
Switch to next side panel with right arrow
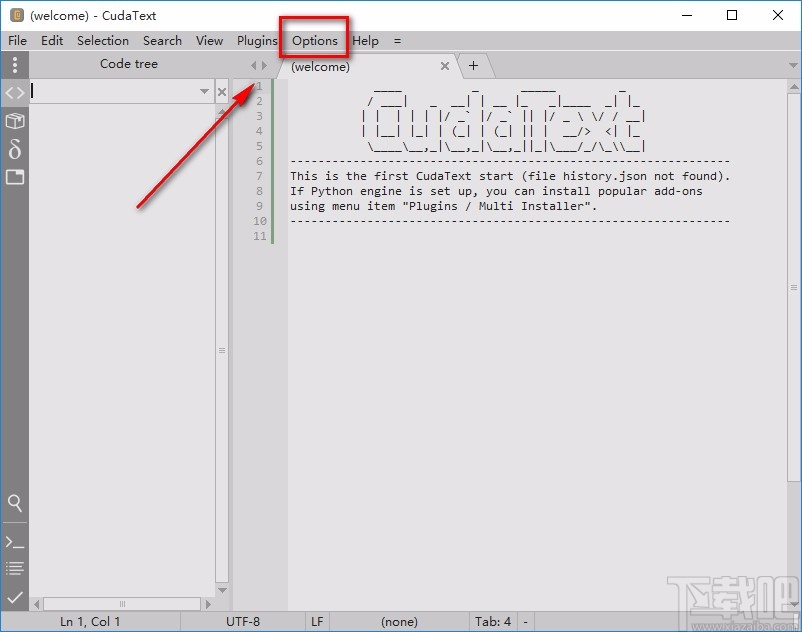[x=264, y=65]
